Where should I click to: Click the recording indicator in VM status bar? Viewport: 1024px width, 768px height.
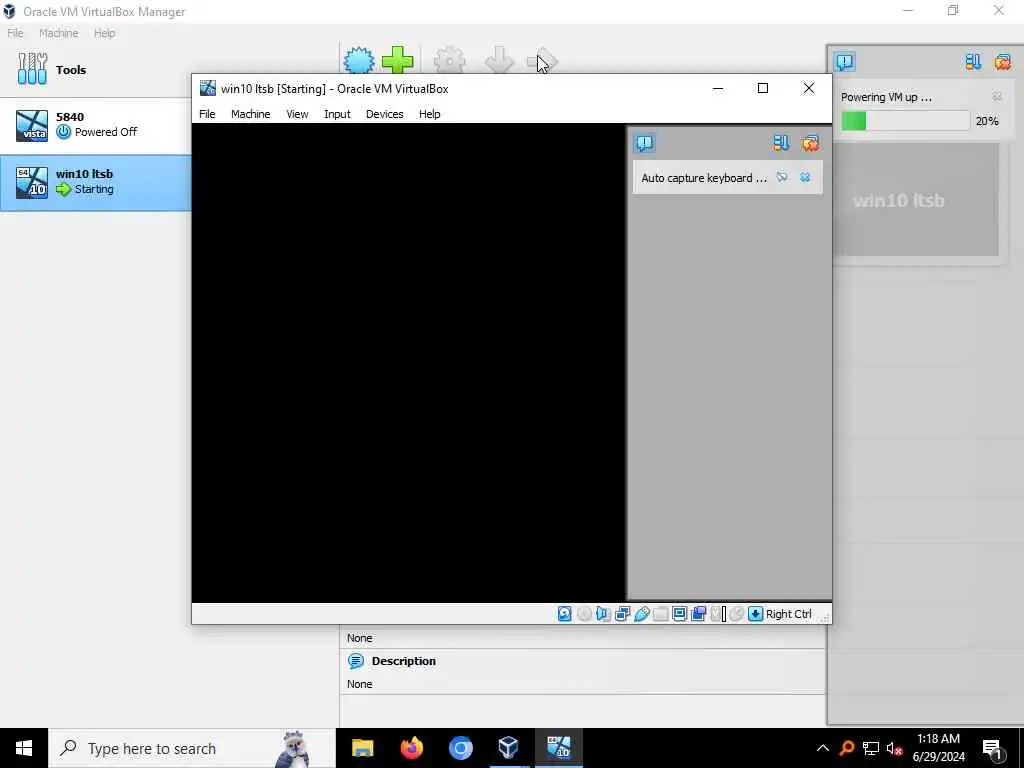699,614
